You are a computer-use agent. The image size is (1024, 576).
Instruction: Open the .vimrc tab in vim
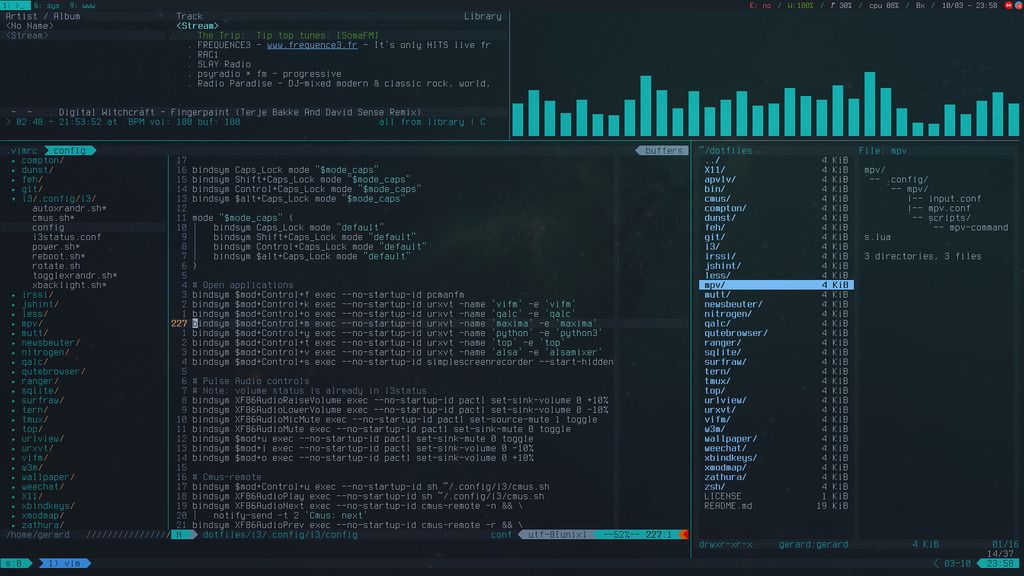coord(24,151)
